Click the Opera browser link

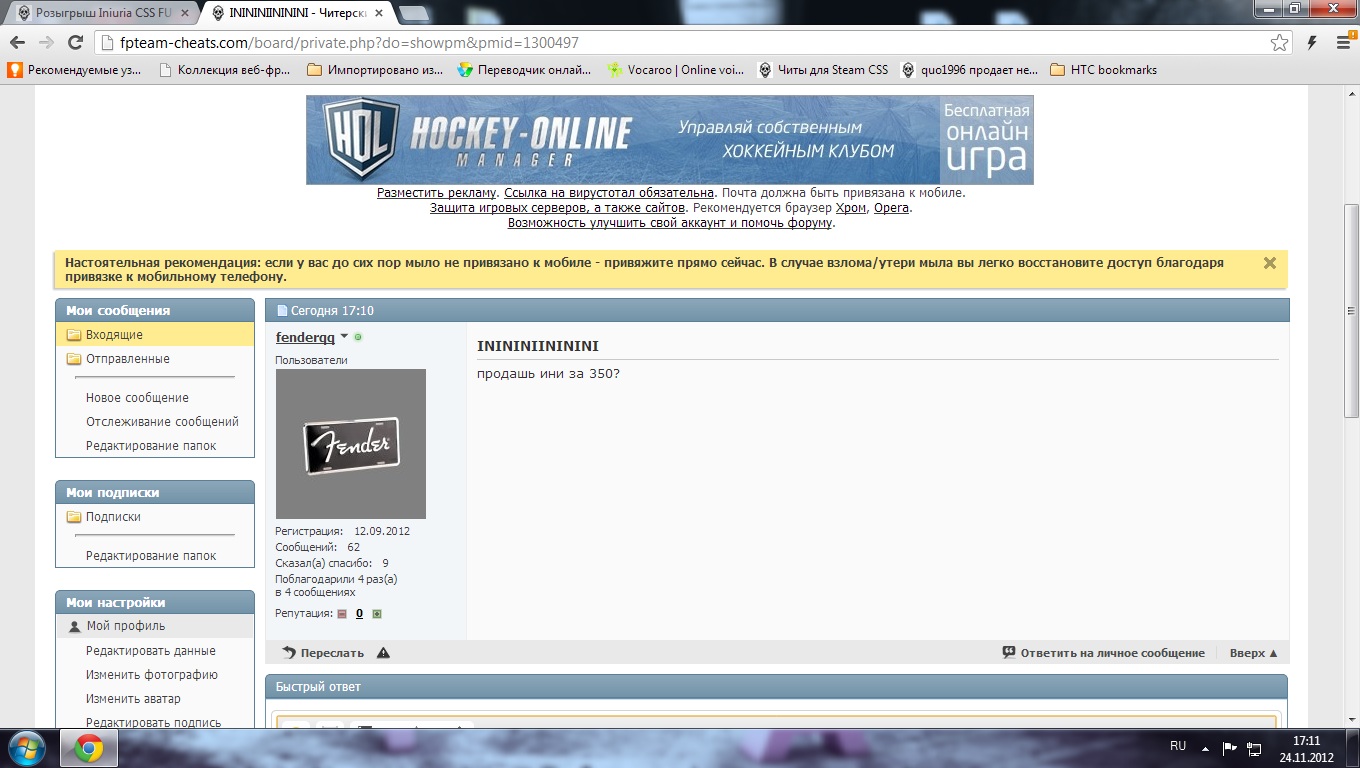(x=891, y=208)
